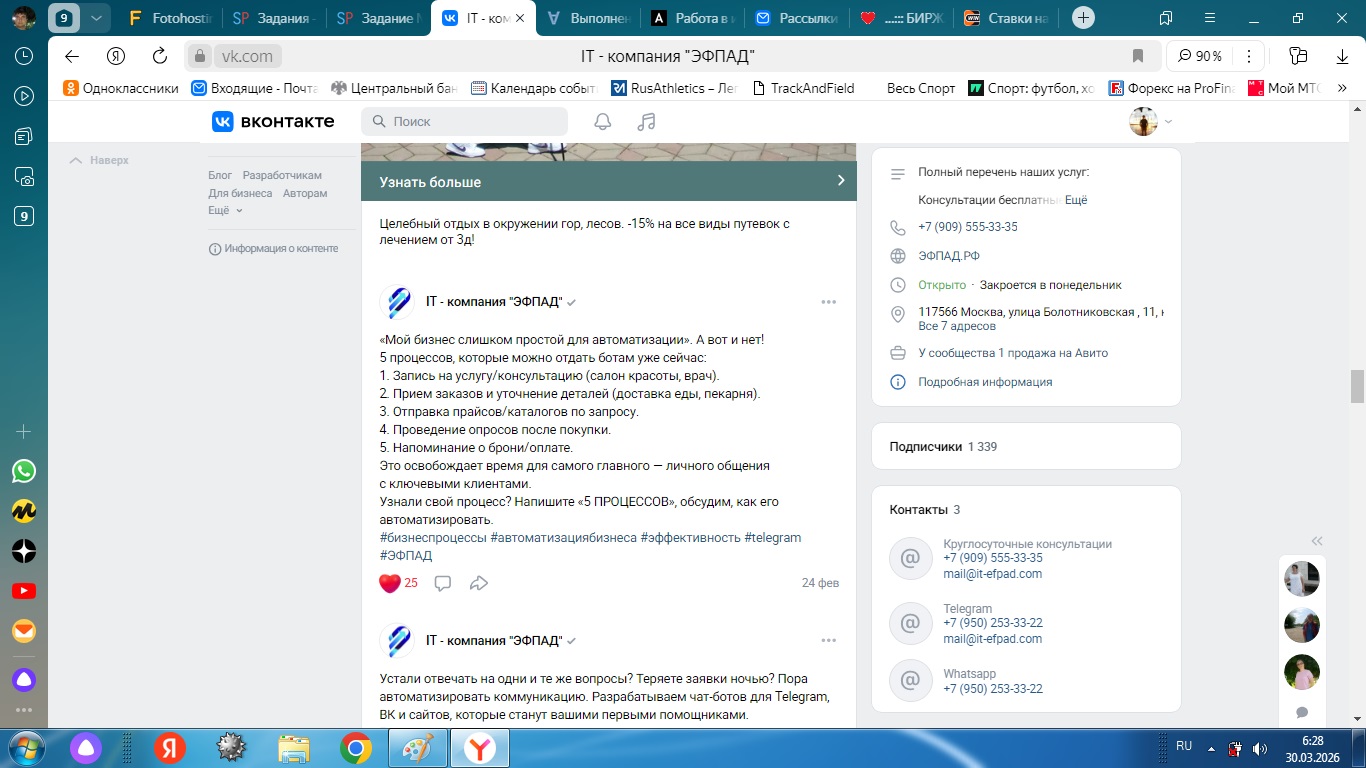This screenshot has width=1366, height=768.
Task: Toggle bookmark for this page in address bar
Action: (x=1137, y=56)
